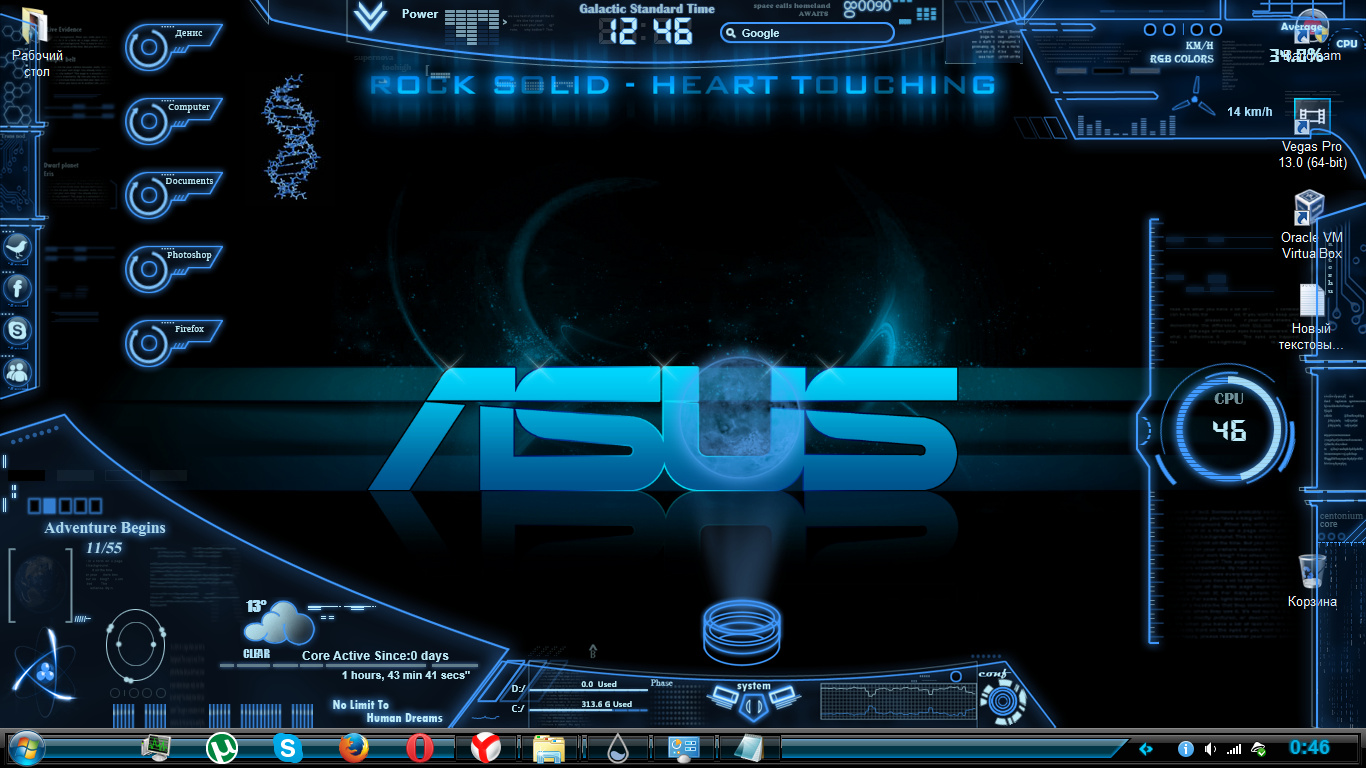
Task: Click the Messenger people sidebar icon
Action: pos(17,372)
